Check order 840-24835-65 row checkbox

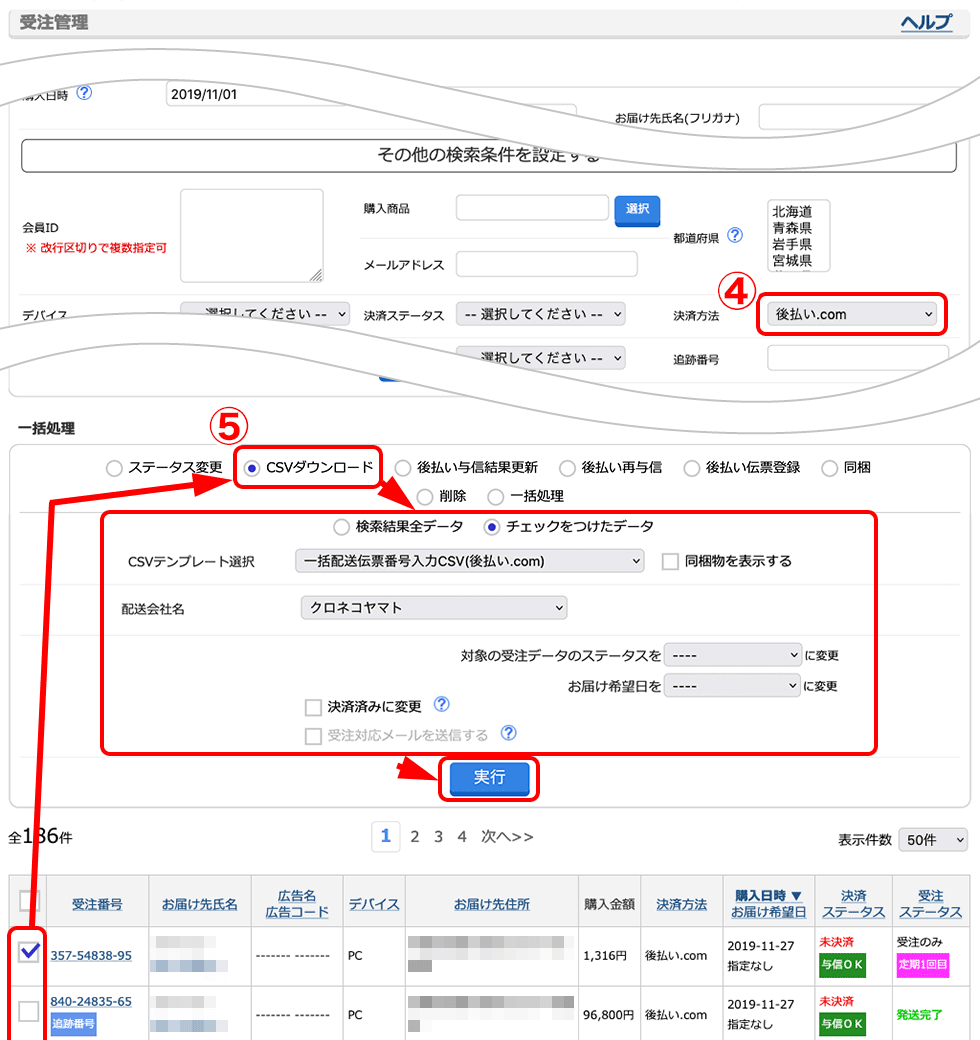(x=29, y=1011)
